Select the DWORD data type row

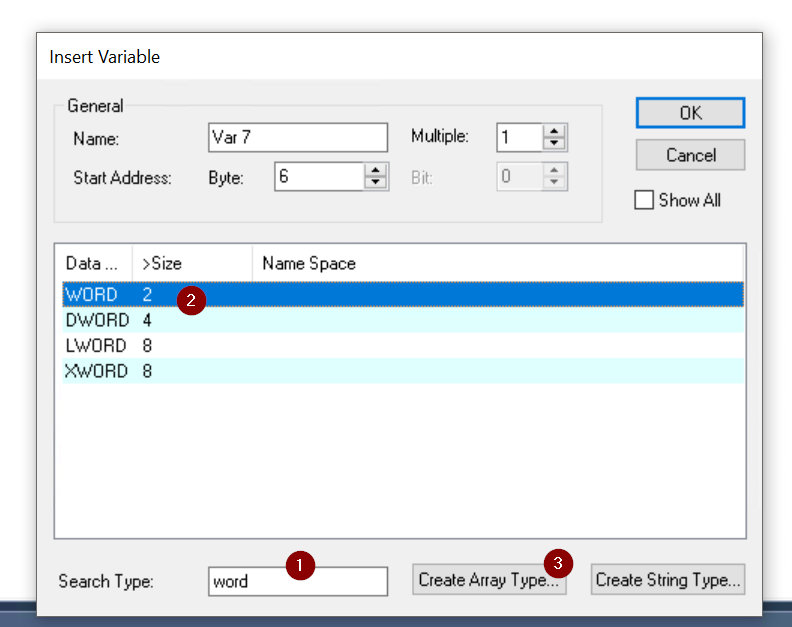coord(403,320)
